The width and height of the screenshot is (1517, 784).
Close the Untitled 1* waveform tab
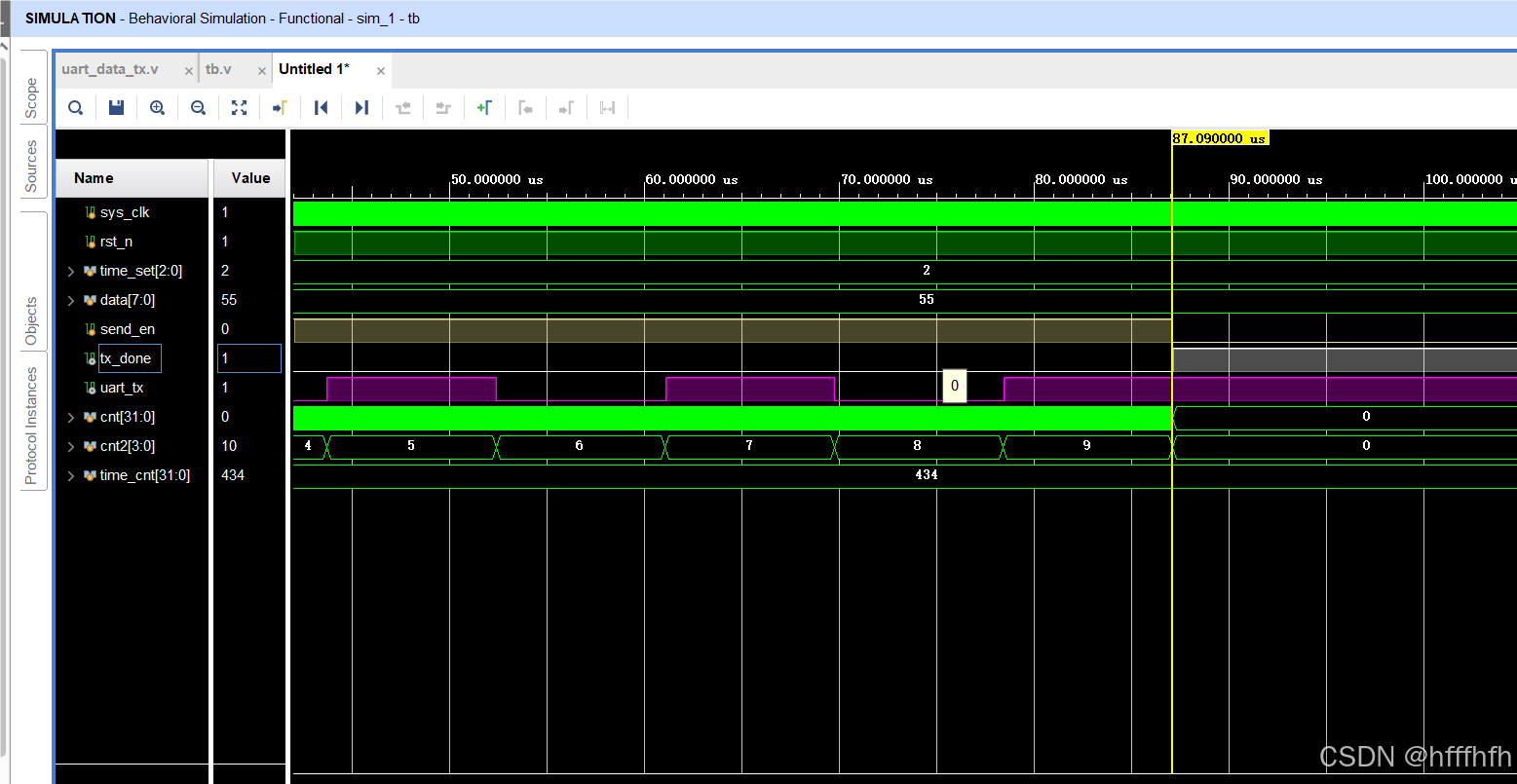click(x=381, y=71)
